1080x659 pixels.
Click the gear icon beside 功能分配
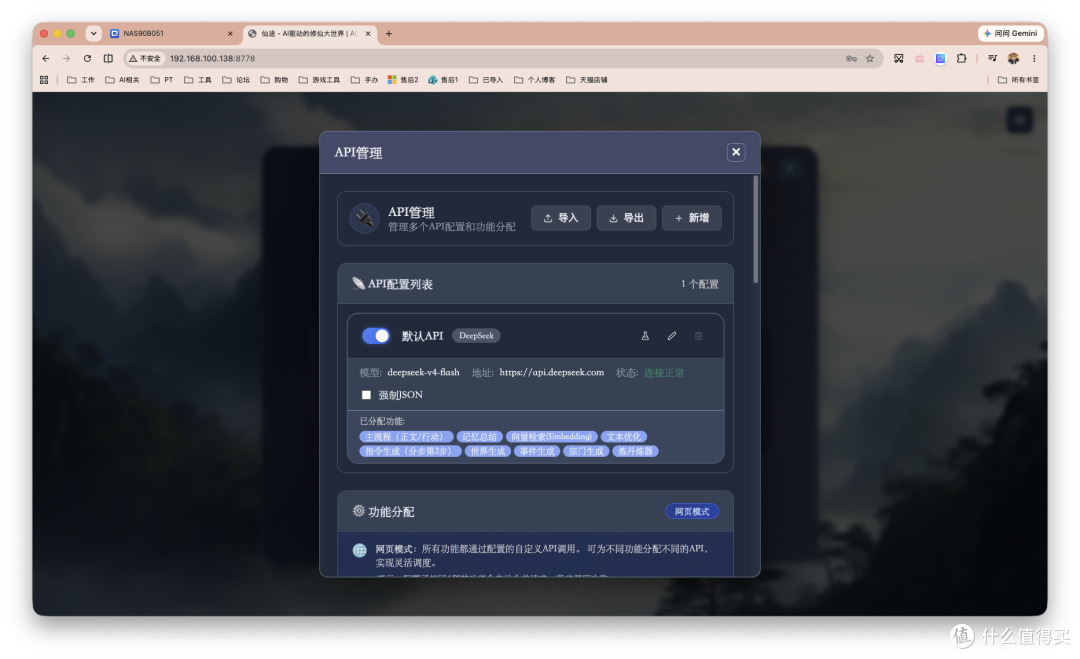(x=358, y=511)
